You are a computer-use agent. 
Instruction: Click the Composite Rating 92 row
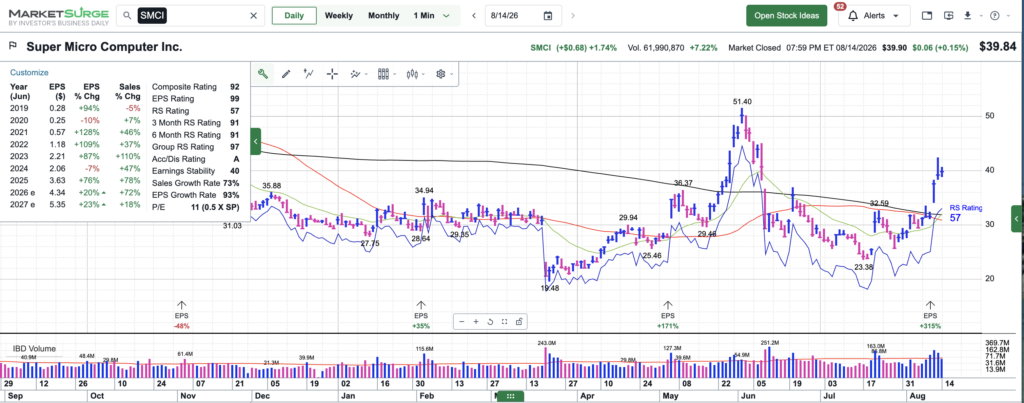[195, 86]
